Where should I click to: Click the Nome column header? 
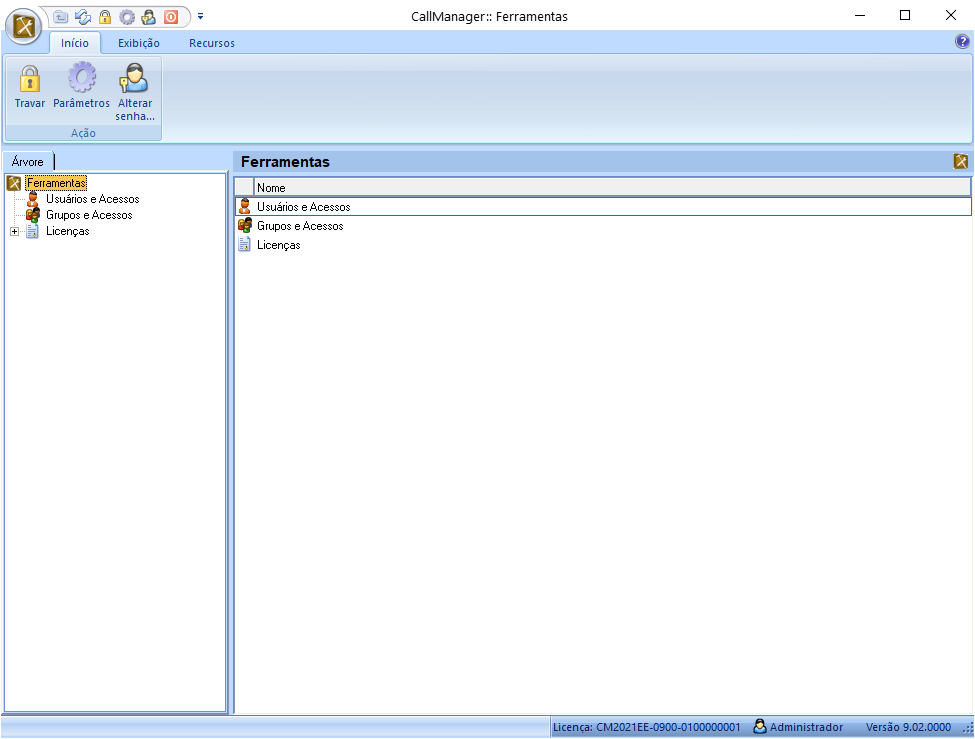[612, 187]
